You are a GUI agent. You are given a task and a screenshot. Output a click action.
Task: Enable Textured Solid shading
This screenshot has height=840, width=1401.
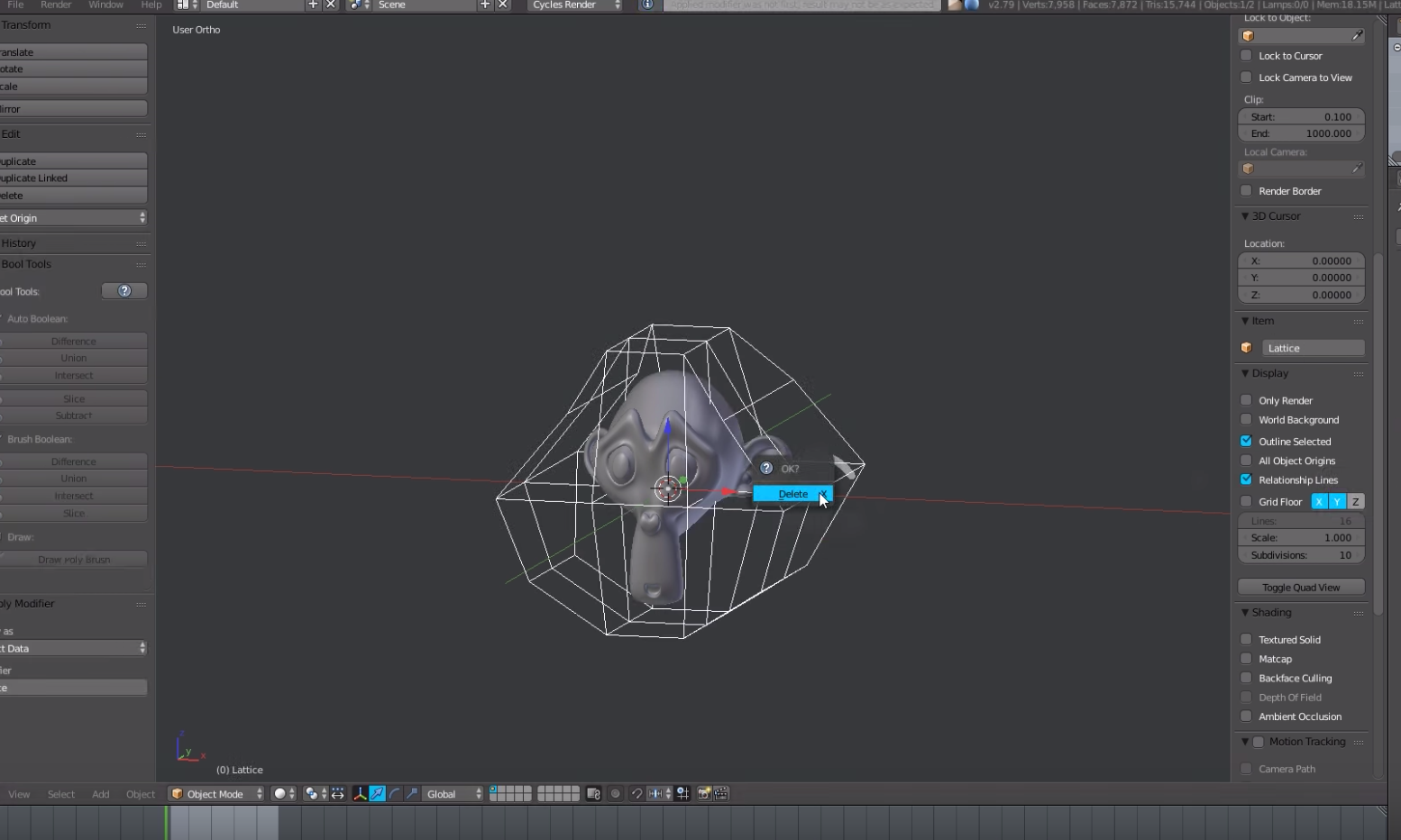coord(1246,640)
